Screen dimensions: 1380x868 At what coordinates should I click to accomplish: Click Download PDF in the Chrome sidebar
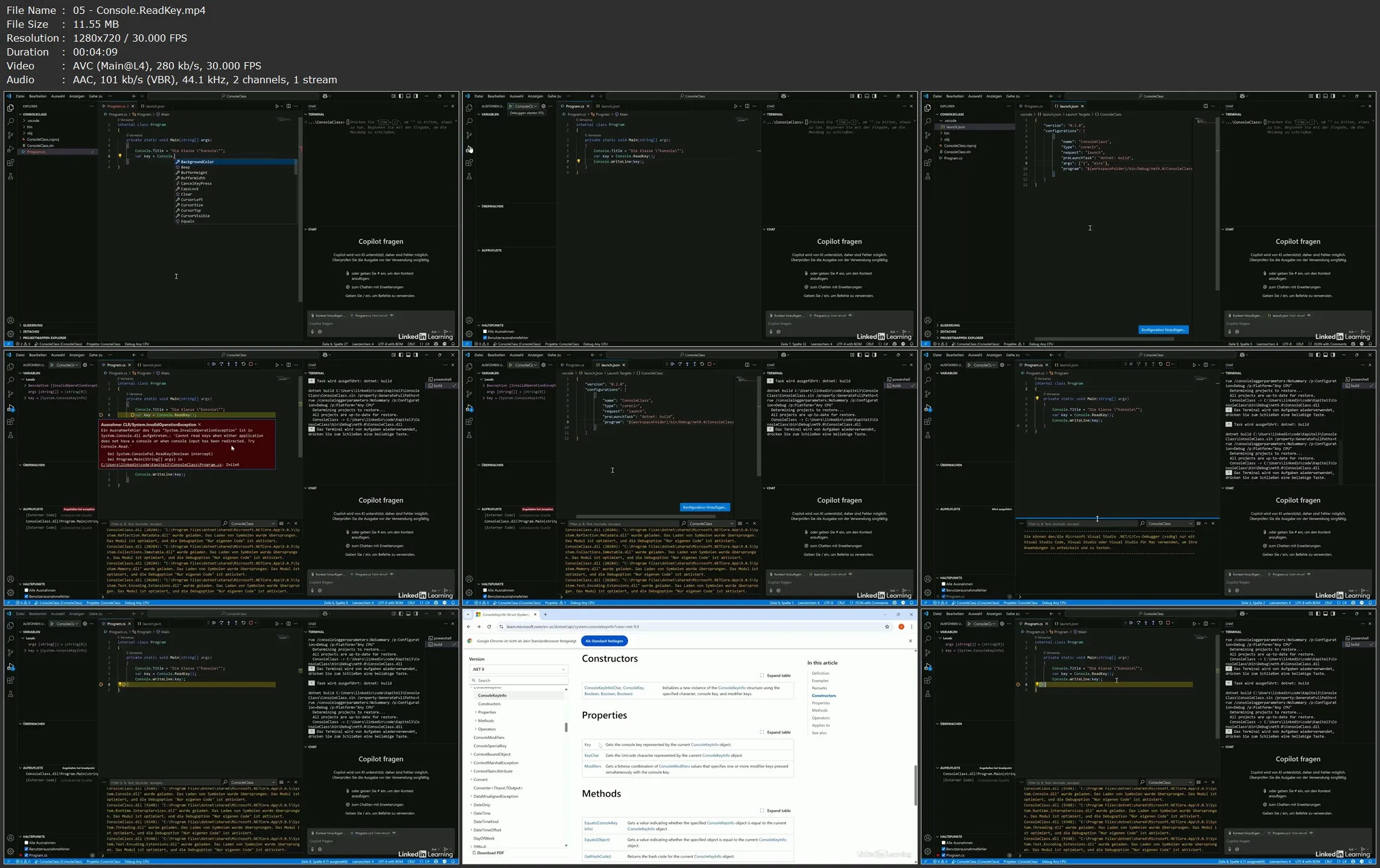click(489, 853)
